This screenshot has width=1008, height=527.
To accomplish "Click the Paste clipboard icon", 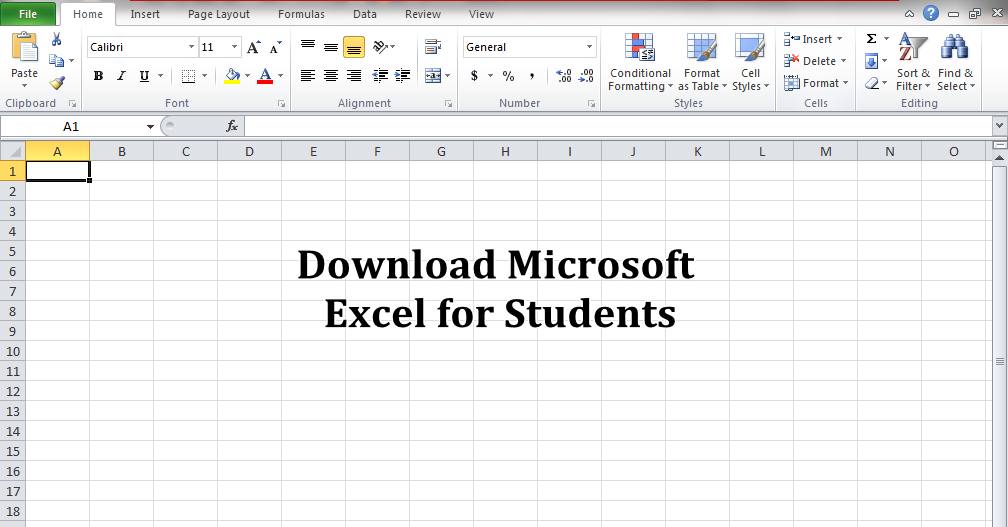I will point(24,48).
